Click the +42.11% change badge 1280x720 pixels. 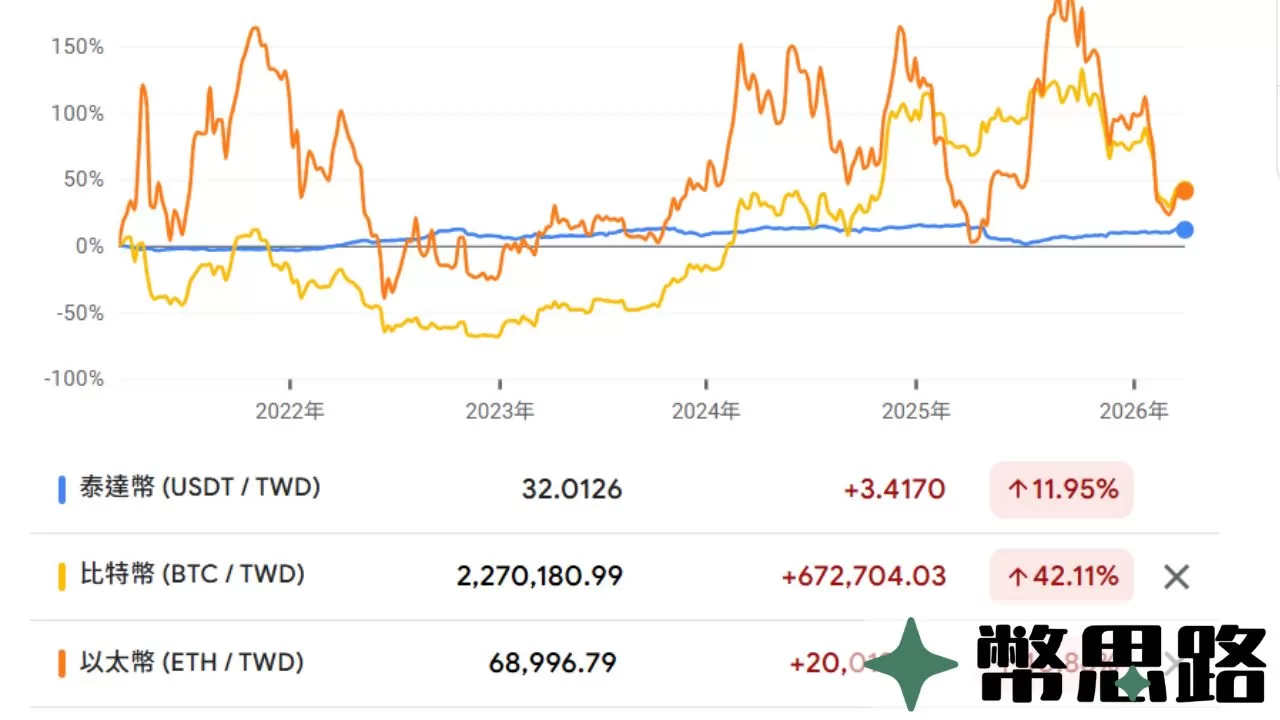point(1060,576)
